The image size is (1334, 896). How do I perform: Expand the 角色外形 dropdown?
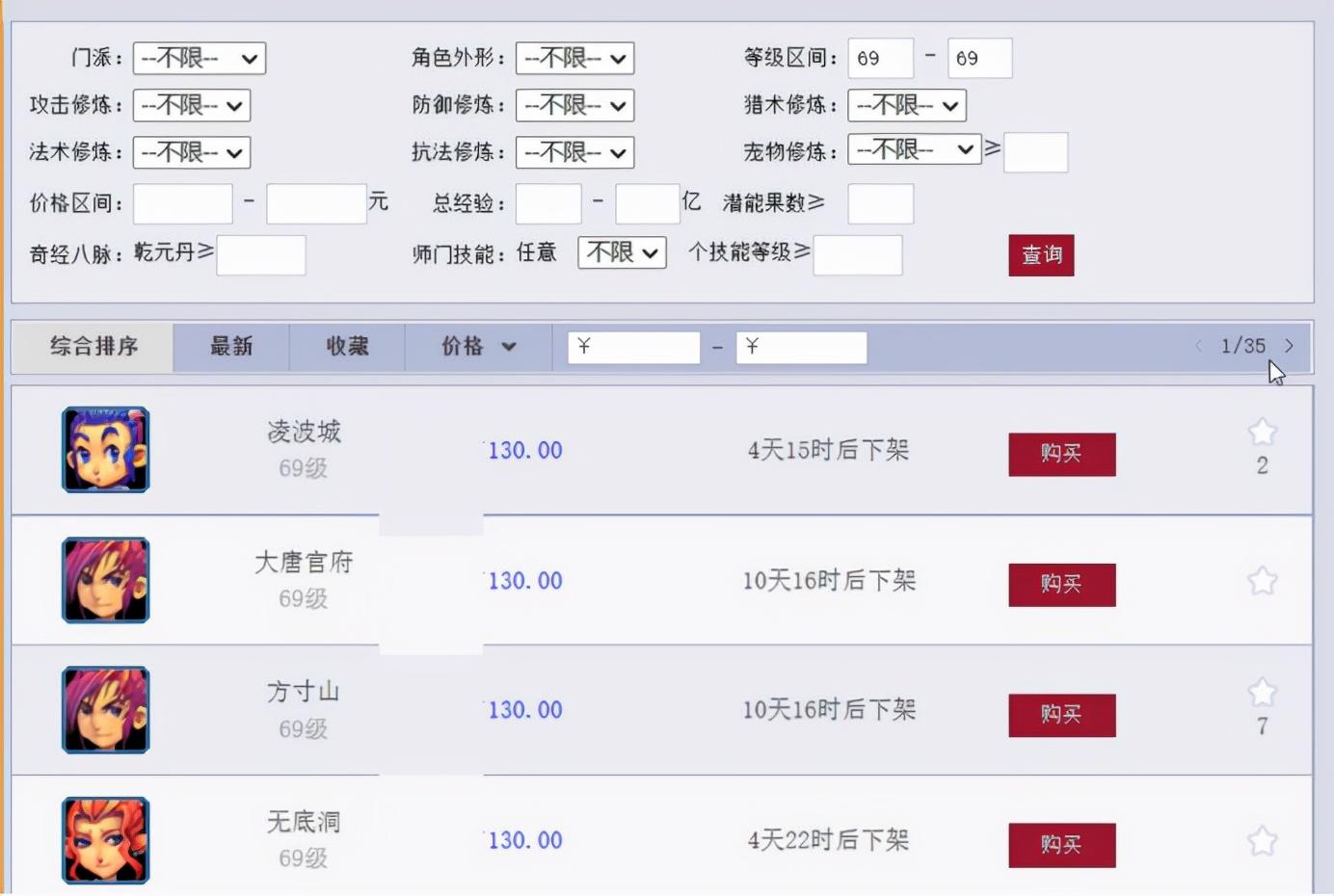point(574,59)
